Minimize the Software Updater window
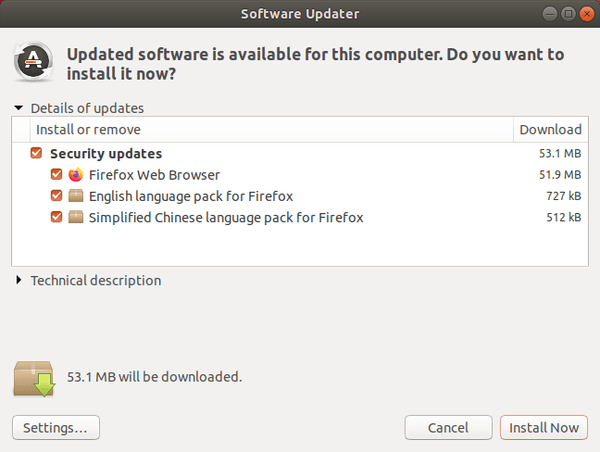 coord(551,13)
